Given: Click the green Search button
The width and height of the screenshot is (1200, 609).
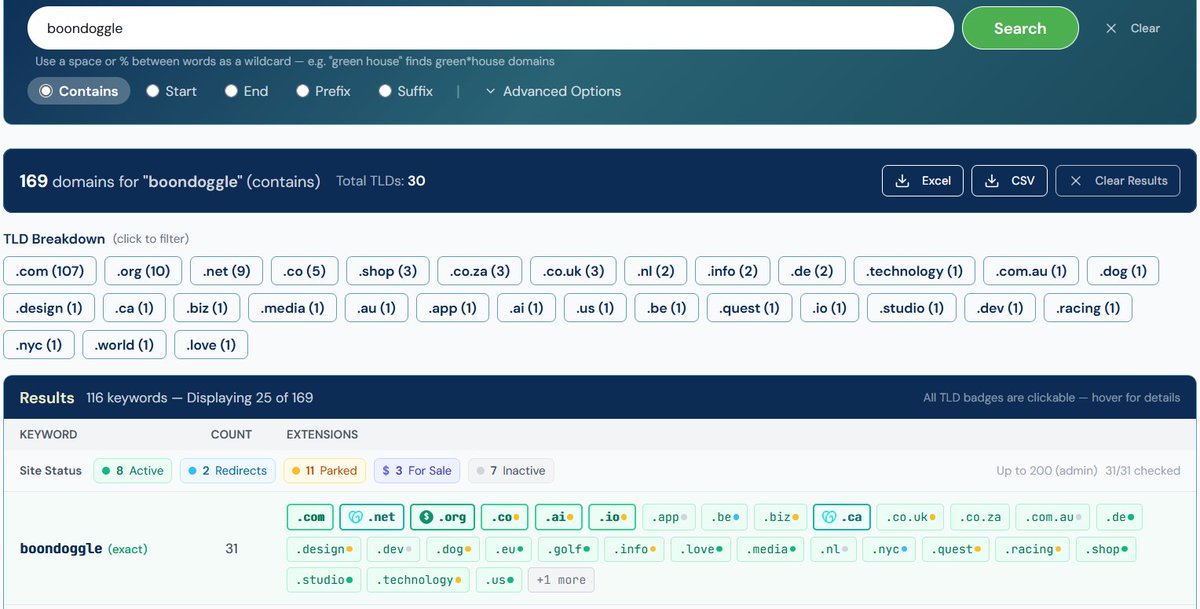Looking at the screenshot, I should click(x=1020, y=28).
